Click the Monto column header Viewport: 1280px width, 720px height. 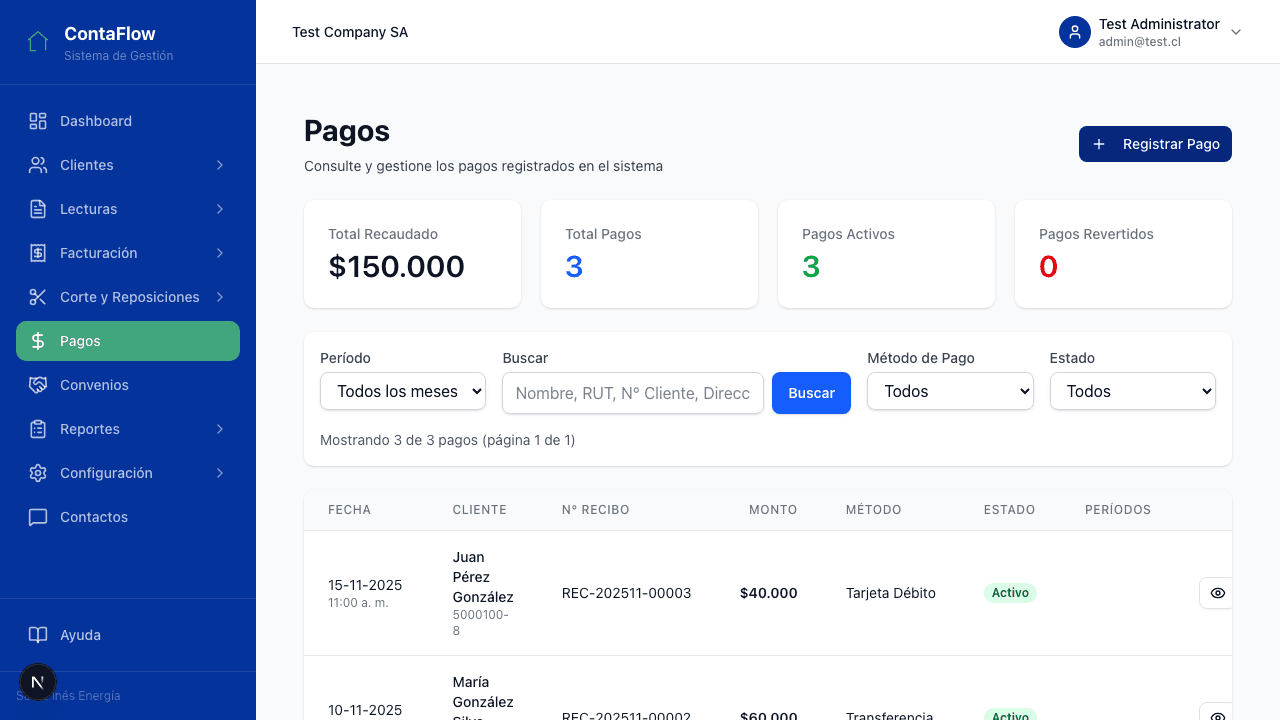click(773, 510)
